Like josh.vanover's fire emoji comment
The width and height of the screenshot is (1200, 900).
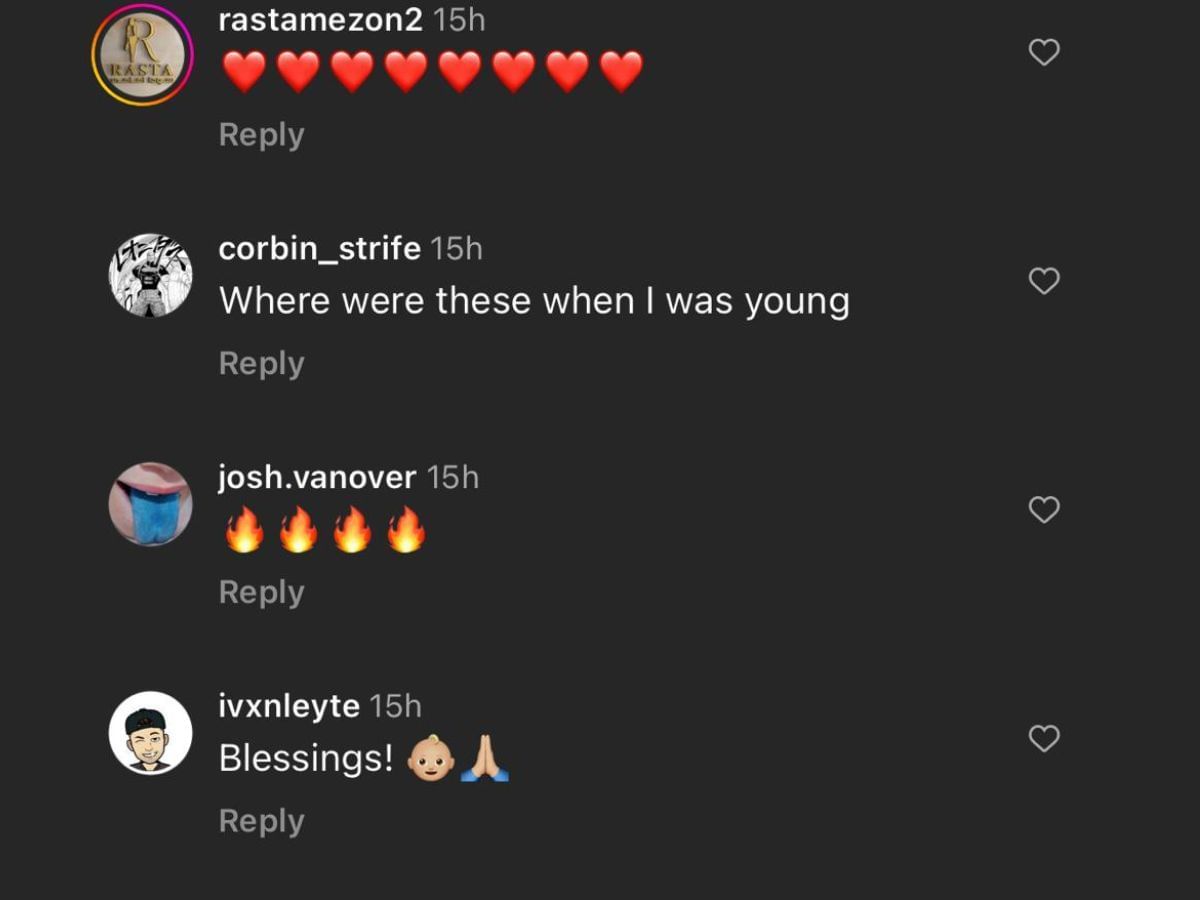[1044, 510]
